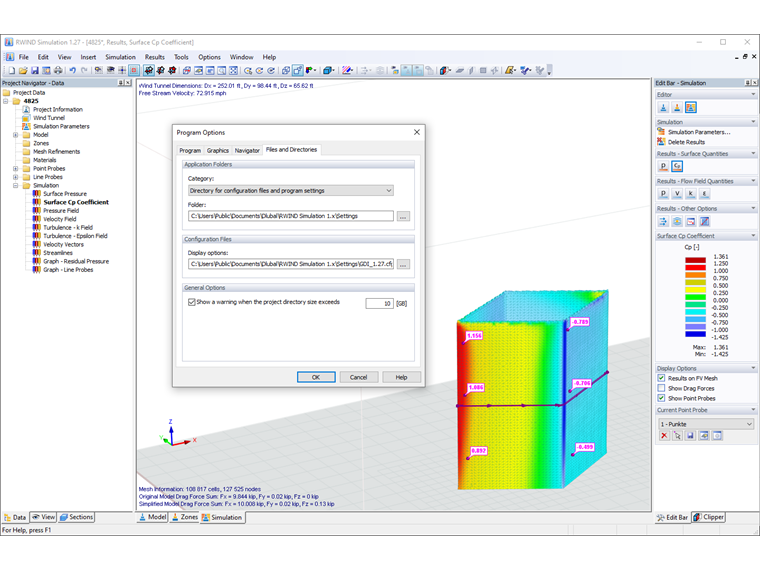Select the Model editor icon in Edit Bar
Viewport: 760px width, 570px height.
[x=664, y=108]
